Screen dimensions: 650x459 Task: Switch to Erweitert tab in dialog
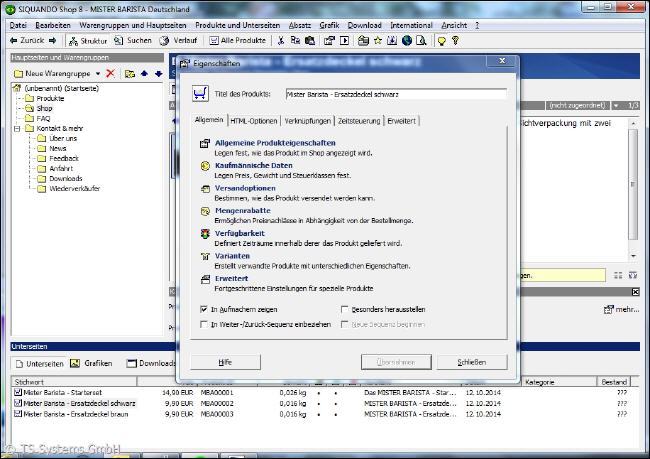click(401, 121)
